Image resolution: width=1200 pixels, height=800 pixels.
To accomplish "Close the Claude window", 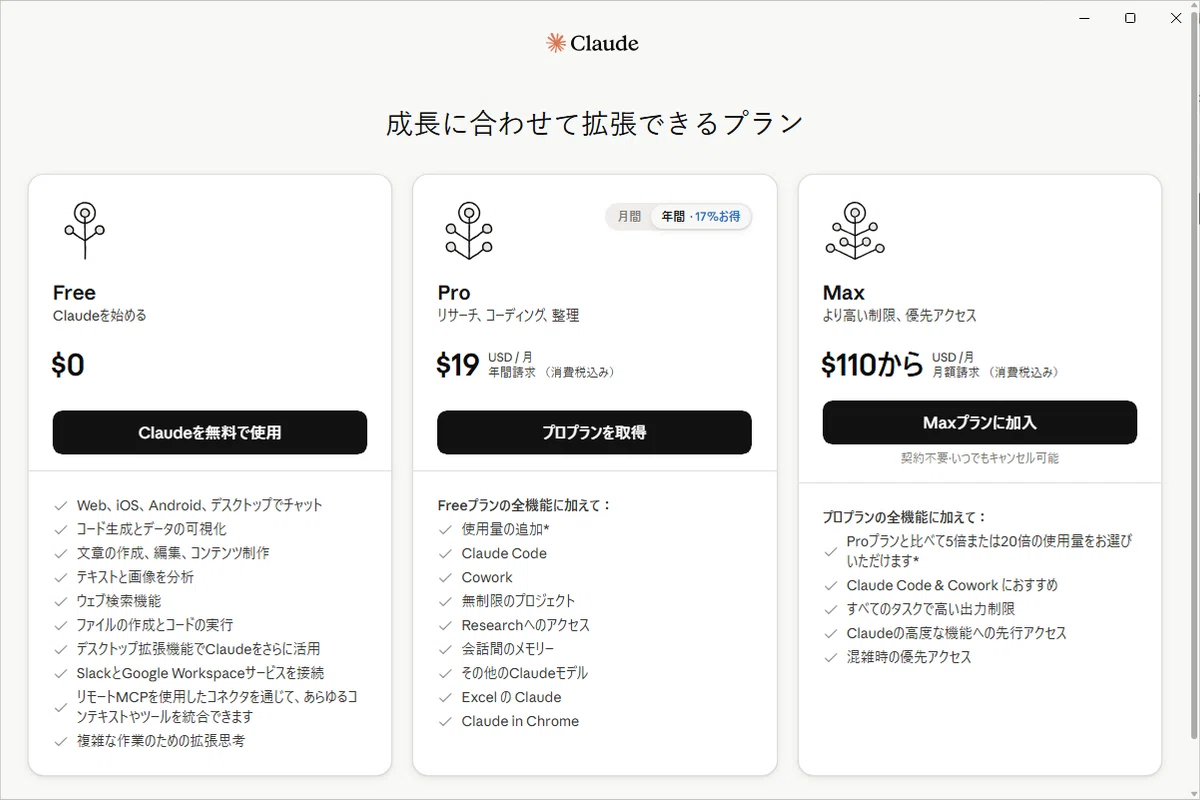I will click(x=1176, y=18).
